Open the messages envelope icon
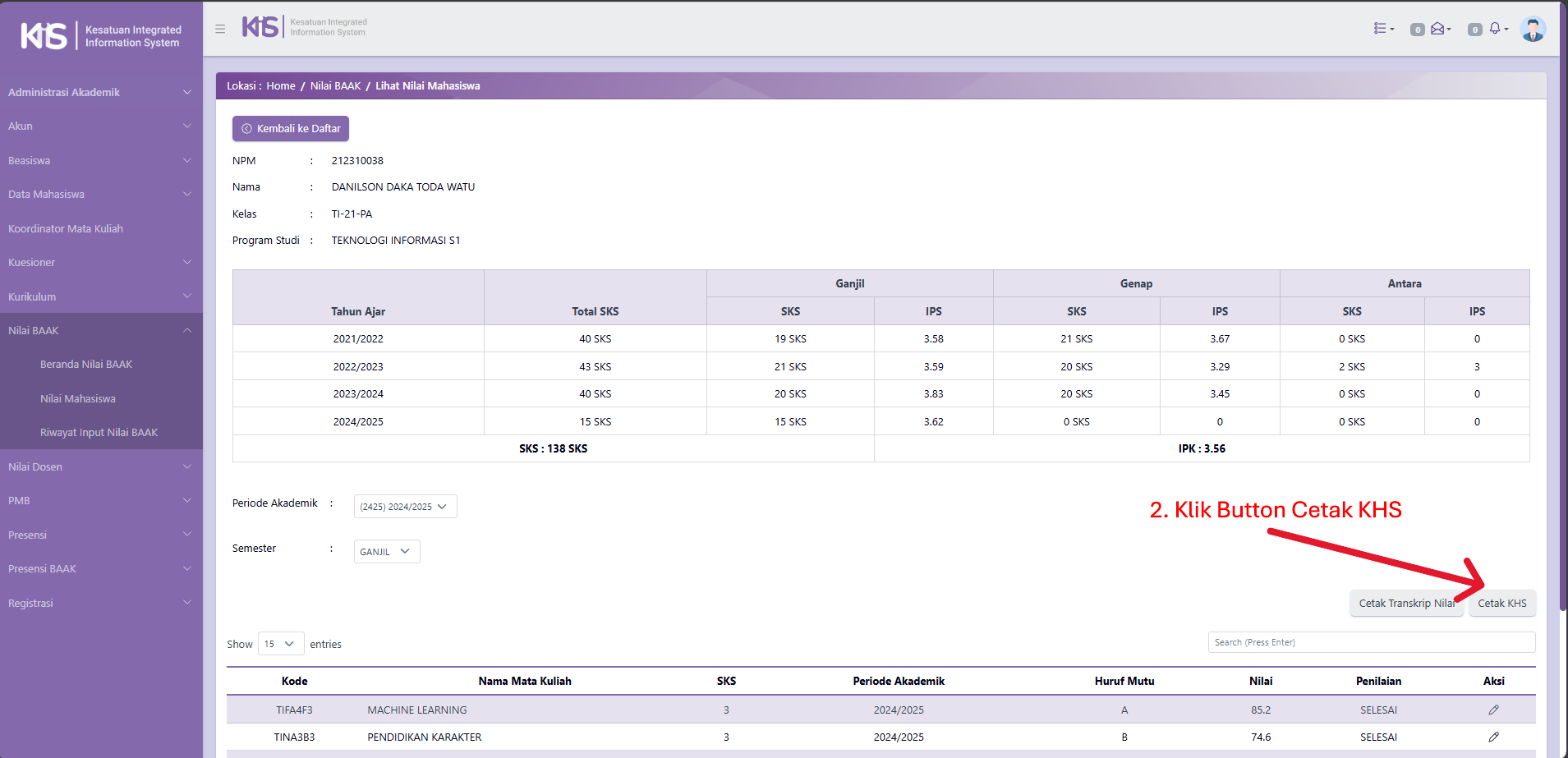This screenshot has width=1568, height=758. pos(1440,29)
